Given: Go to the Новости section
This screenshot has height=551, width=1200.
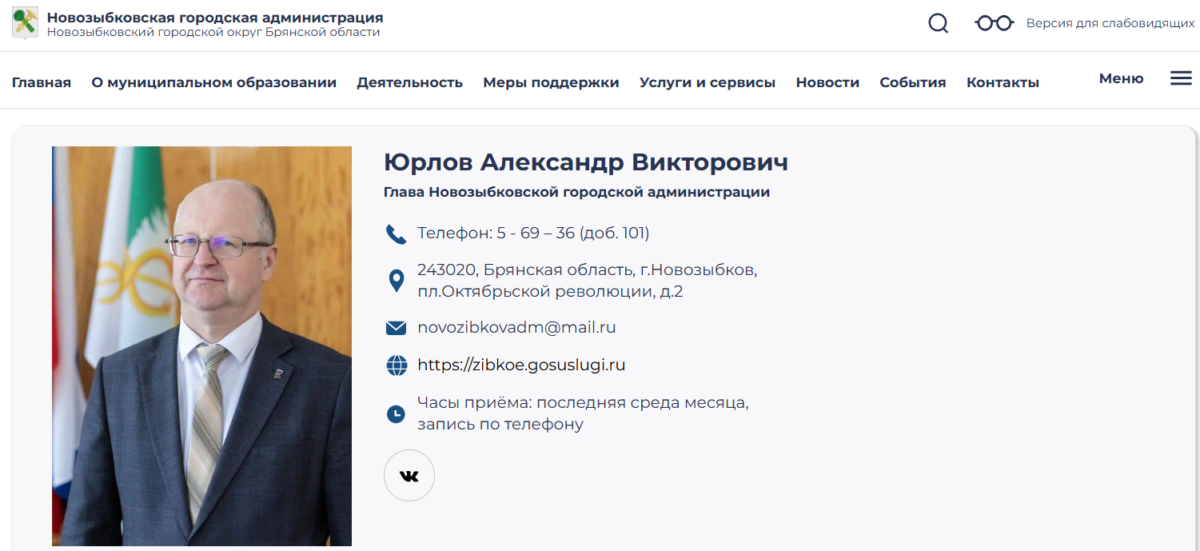Looking at the screenshot, I should tap(828, 82).
